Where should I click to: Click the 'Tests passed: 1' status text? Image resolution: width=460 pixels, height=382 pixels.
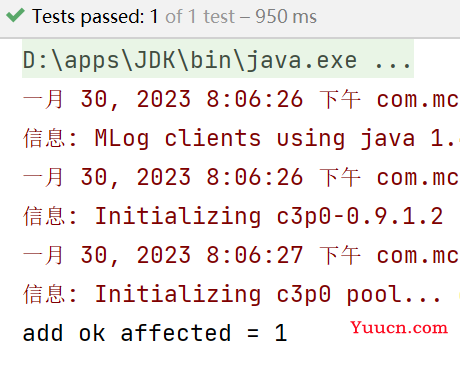click(x=95, y=16)
